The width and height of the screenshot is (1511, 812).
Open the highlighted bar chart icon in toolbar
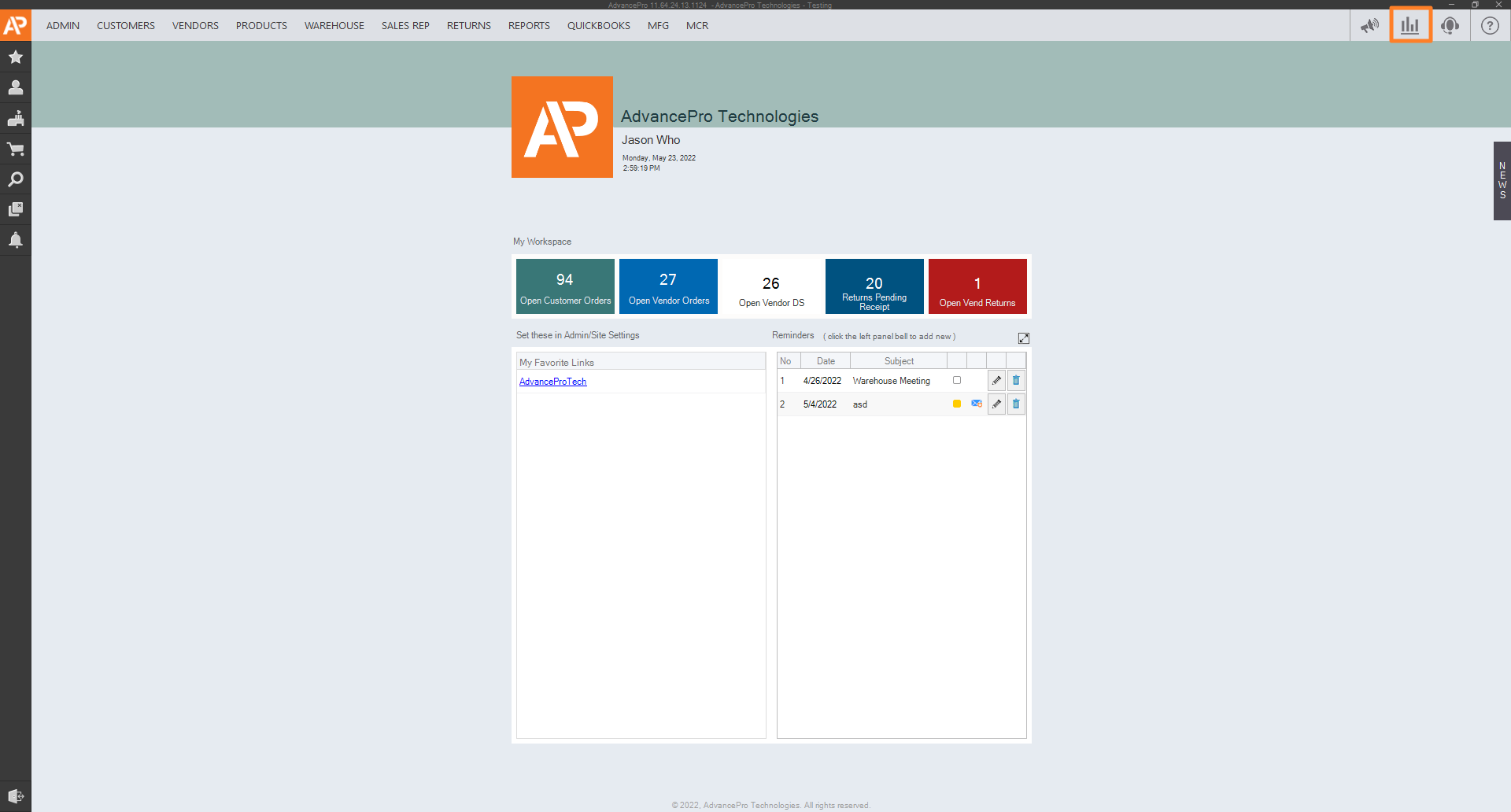click(x=1409, y=24)
